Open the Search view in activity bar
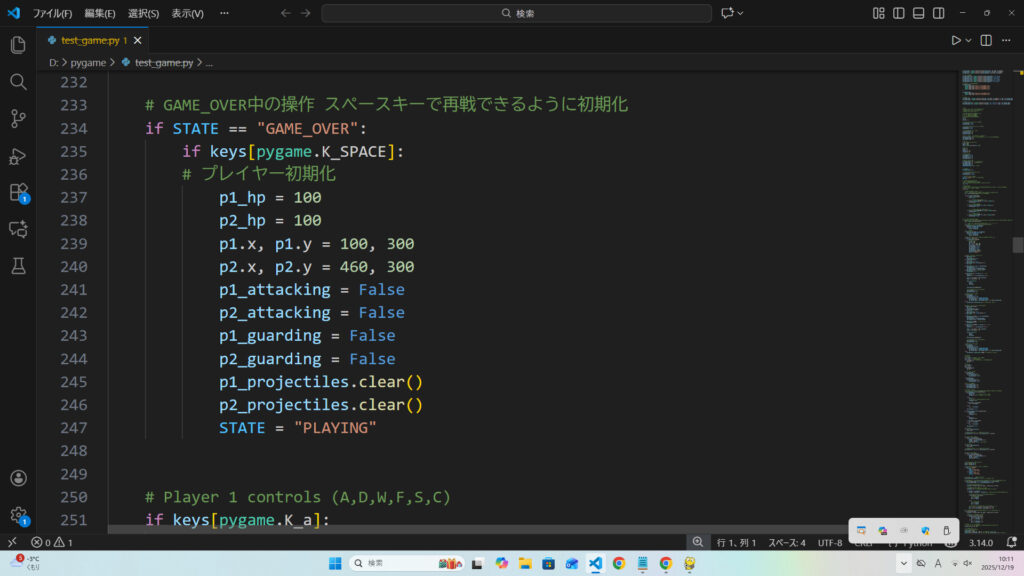This screenshot has height=576, width=1024. (17, 82)
